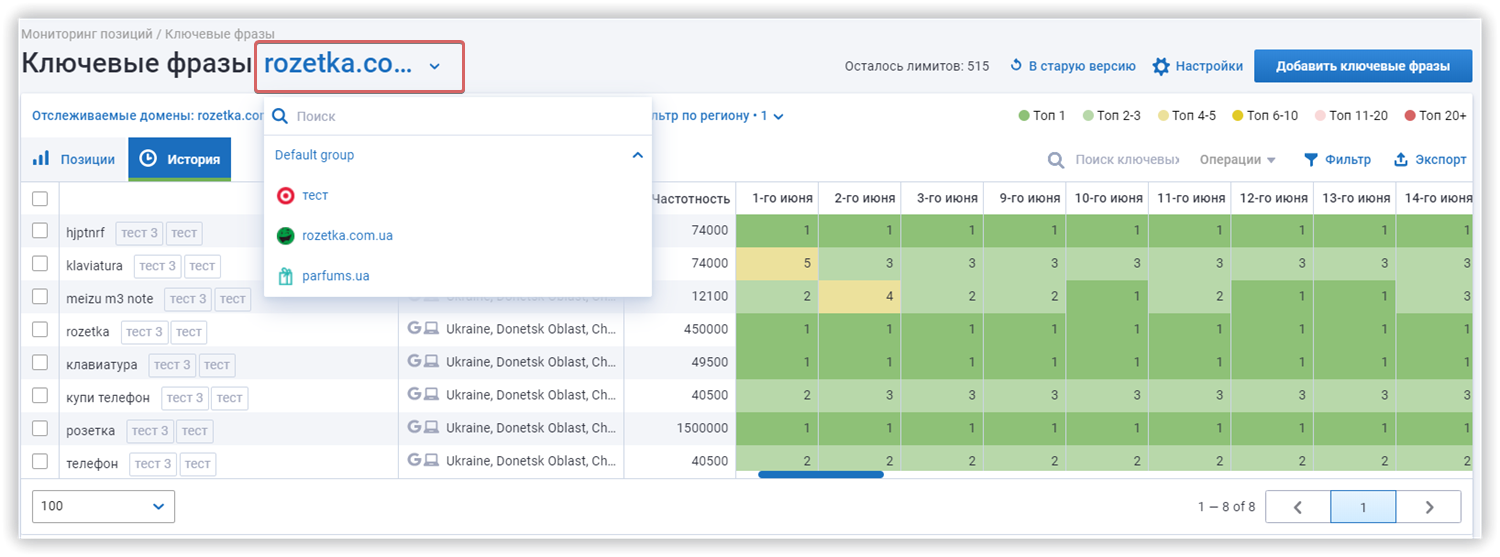This screenshot has height=557, width=1500.
Task: Click the clock icon in История tab
Action: [148, 158]
